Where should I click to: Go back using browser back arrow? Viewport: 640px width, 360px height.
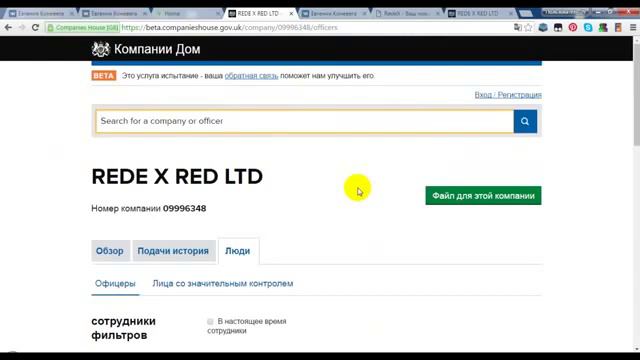click(8, 27)
